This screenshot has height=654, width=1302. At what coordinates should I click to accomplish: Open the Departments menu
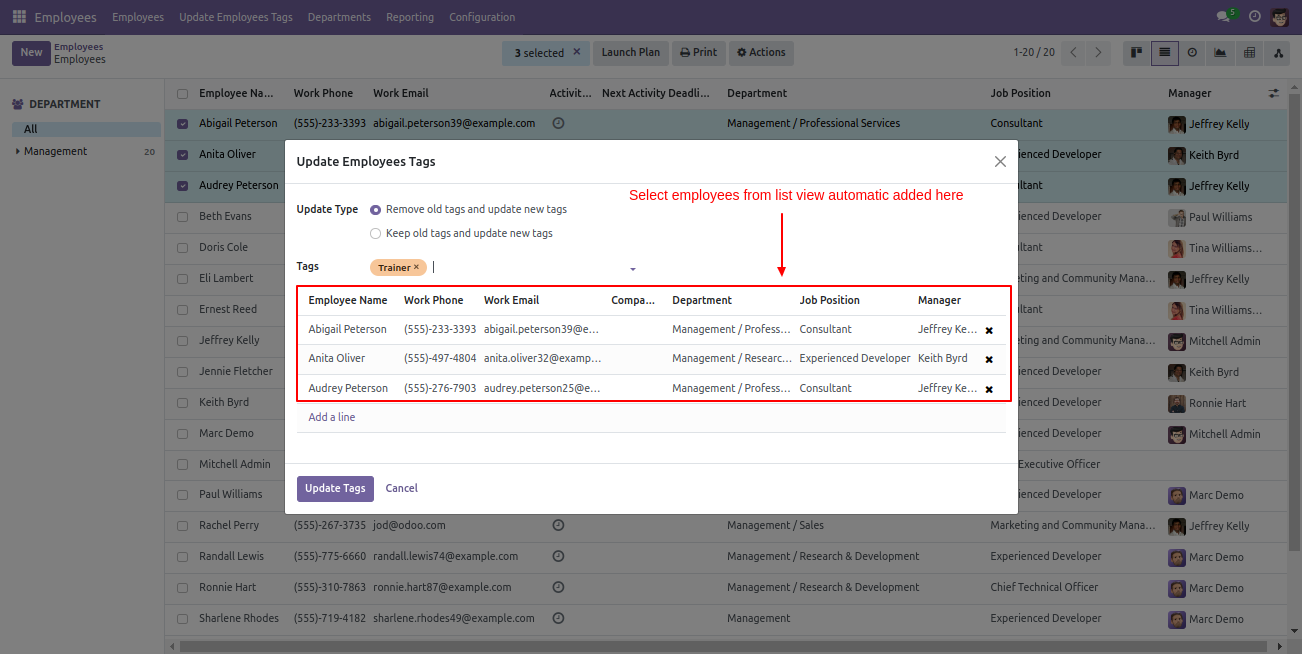click(339, 17)
